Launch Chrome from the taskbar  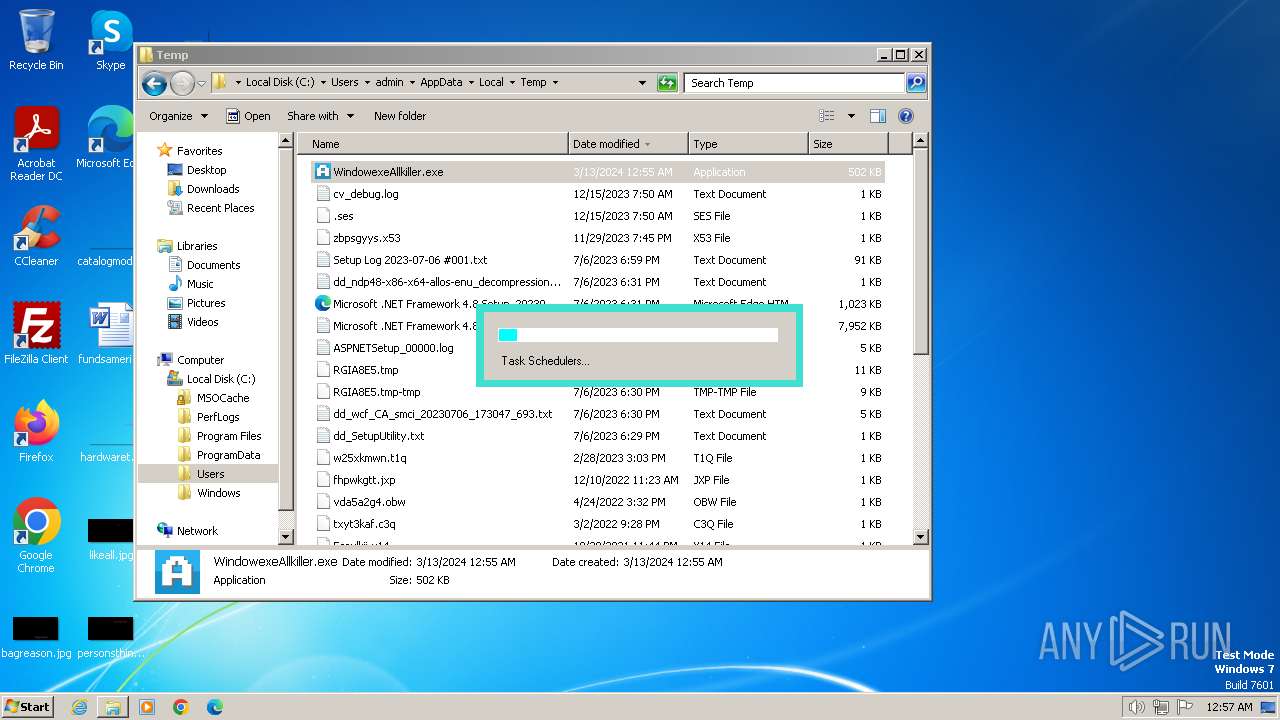181,707
